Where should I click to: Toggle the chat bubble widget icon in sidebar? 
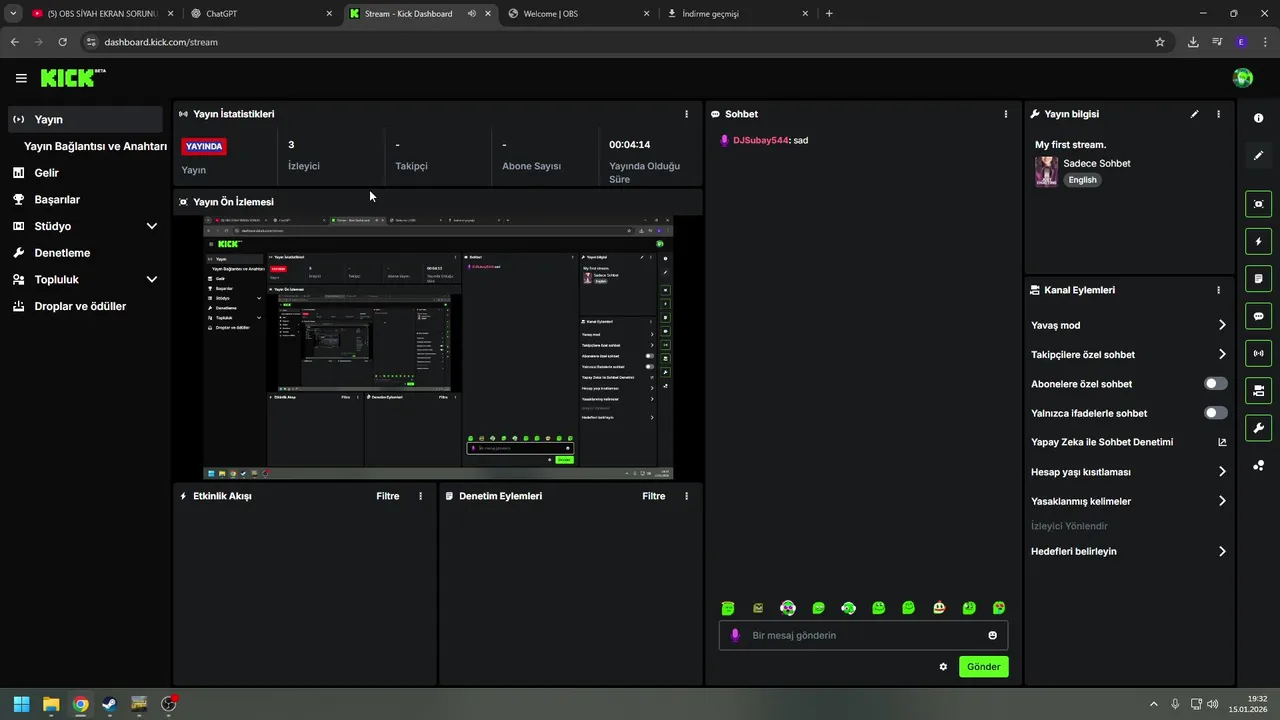coord(1258,316)
